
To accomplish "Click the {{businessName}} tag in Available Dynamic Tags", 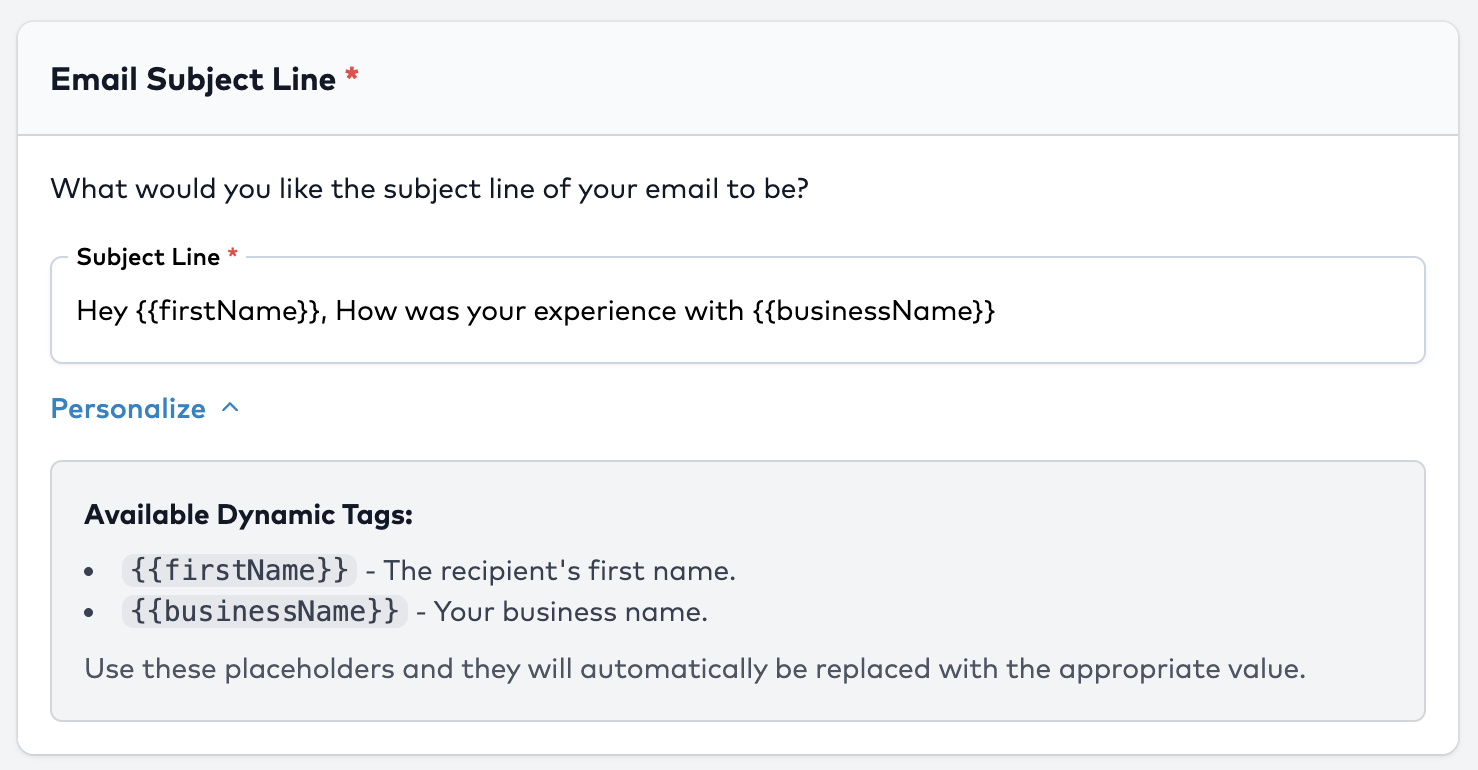I will tap(264, 612).
